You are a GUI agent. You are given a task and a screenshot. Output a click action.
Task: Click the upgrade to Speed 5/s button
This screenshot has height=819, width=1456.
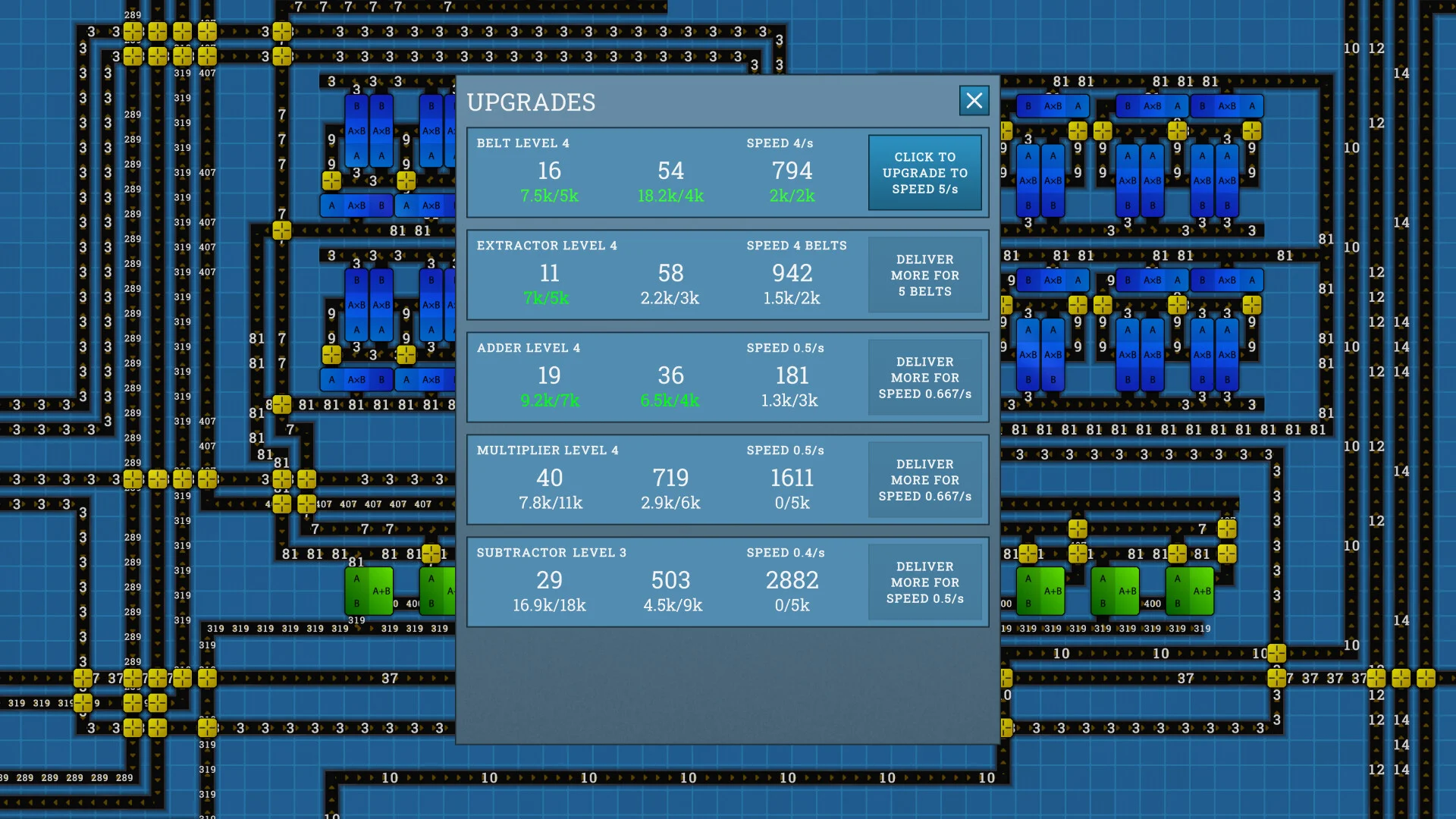point(924,173)
